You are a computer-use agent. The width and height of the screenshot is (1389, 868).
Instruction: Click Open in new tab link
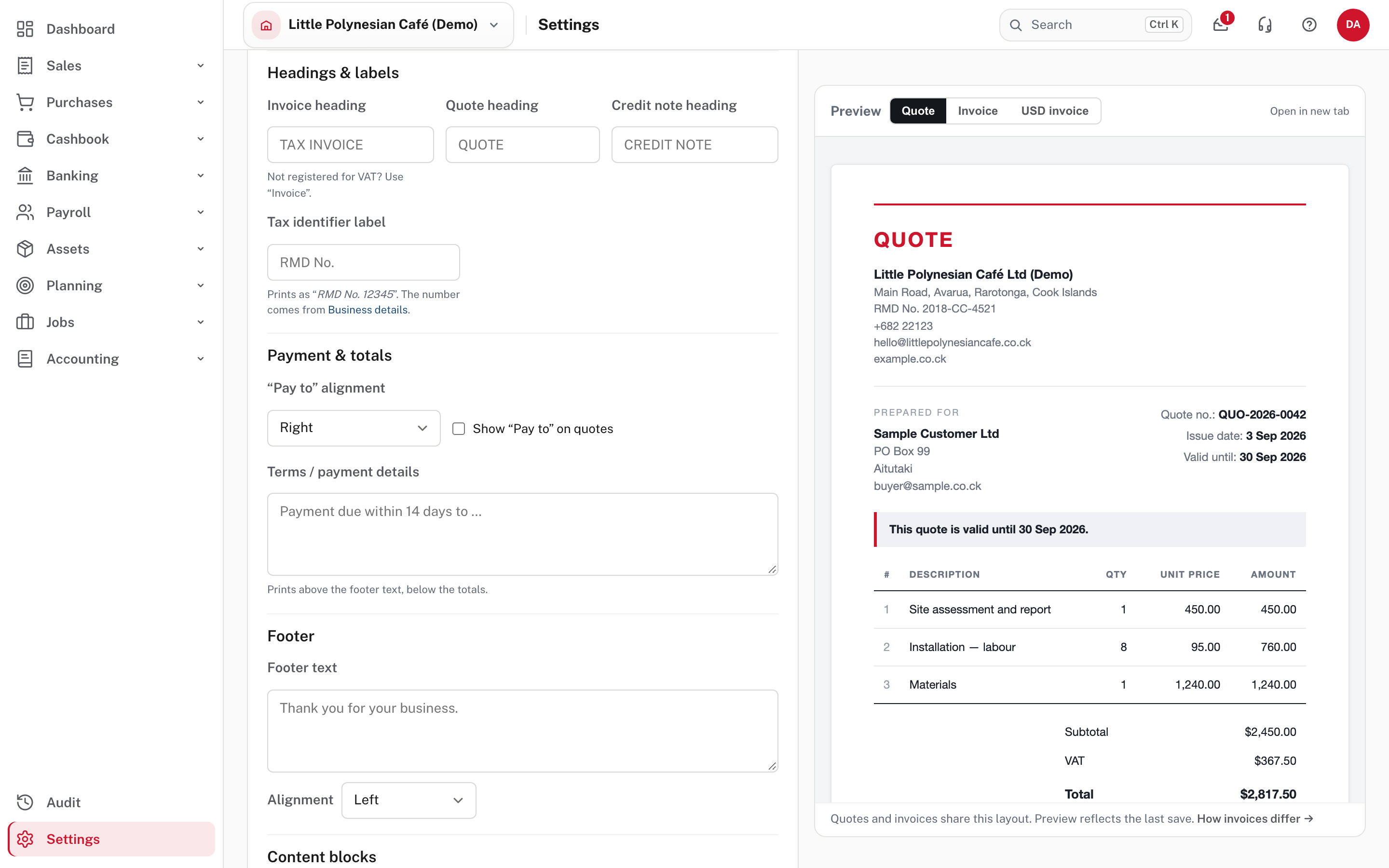click(x=1309, y=111)
